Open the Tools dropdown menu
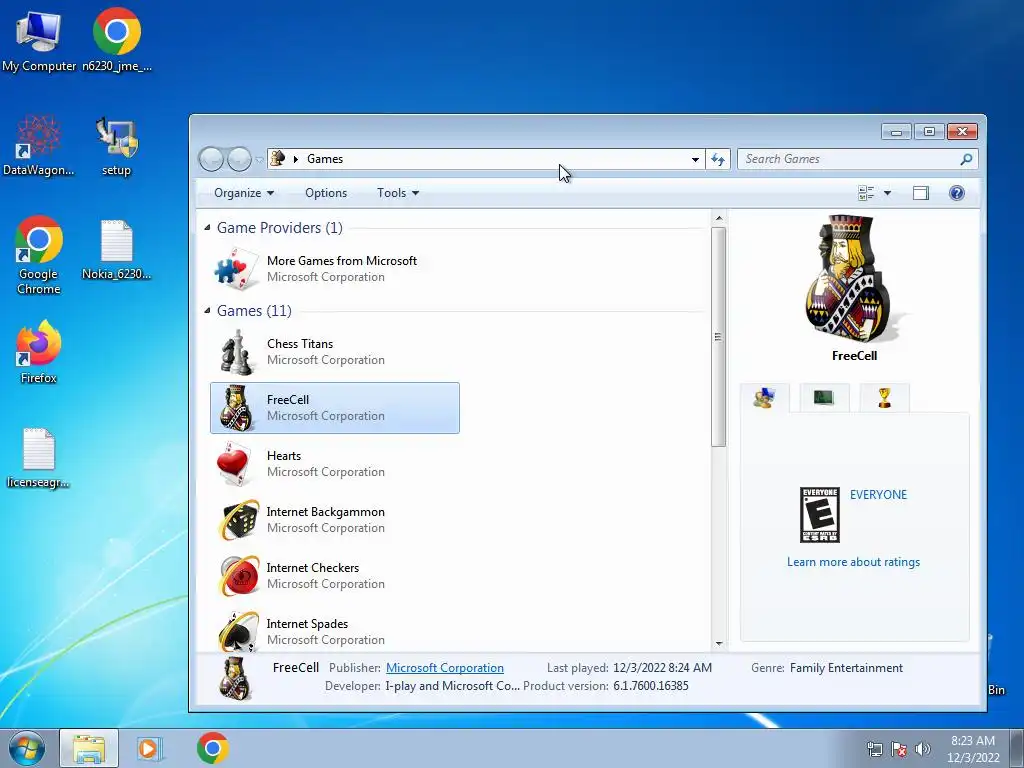The height and width of the screenshot is (768, 1024). pyautogui.click(x=398, y=193)
